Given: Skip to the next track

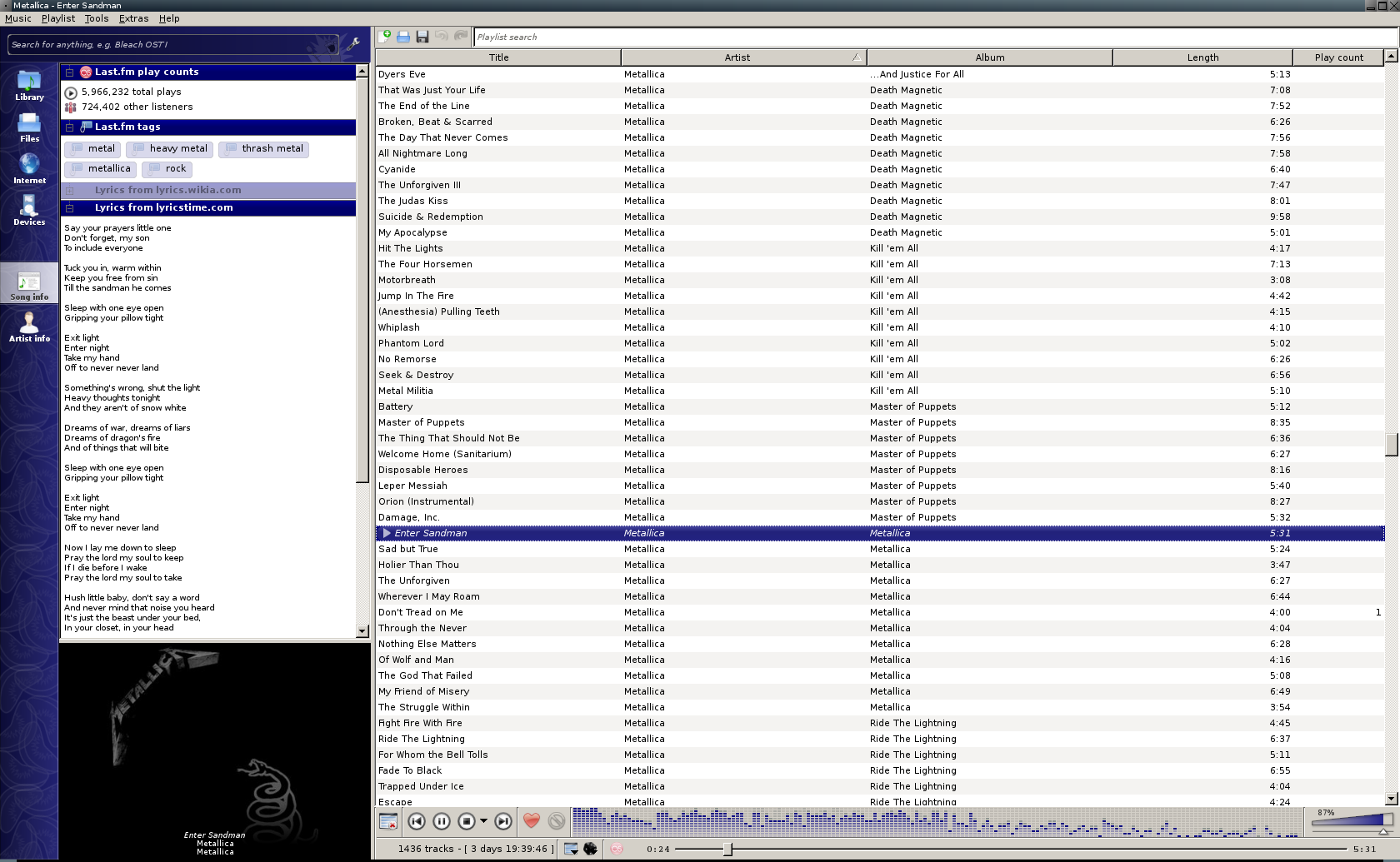Looking at the screenshot, I should tap(503, 821).
